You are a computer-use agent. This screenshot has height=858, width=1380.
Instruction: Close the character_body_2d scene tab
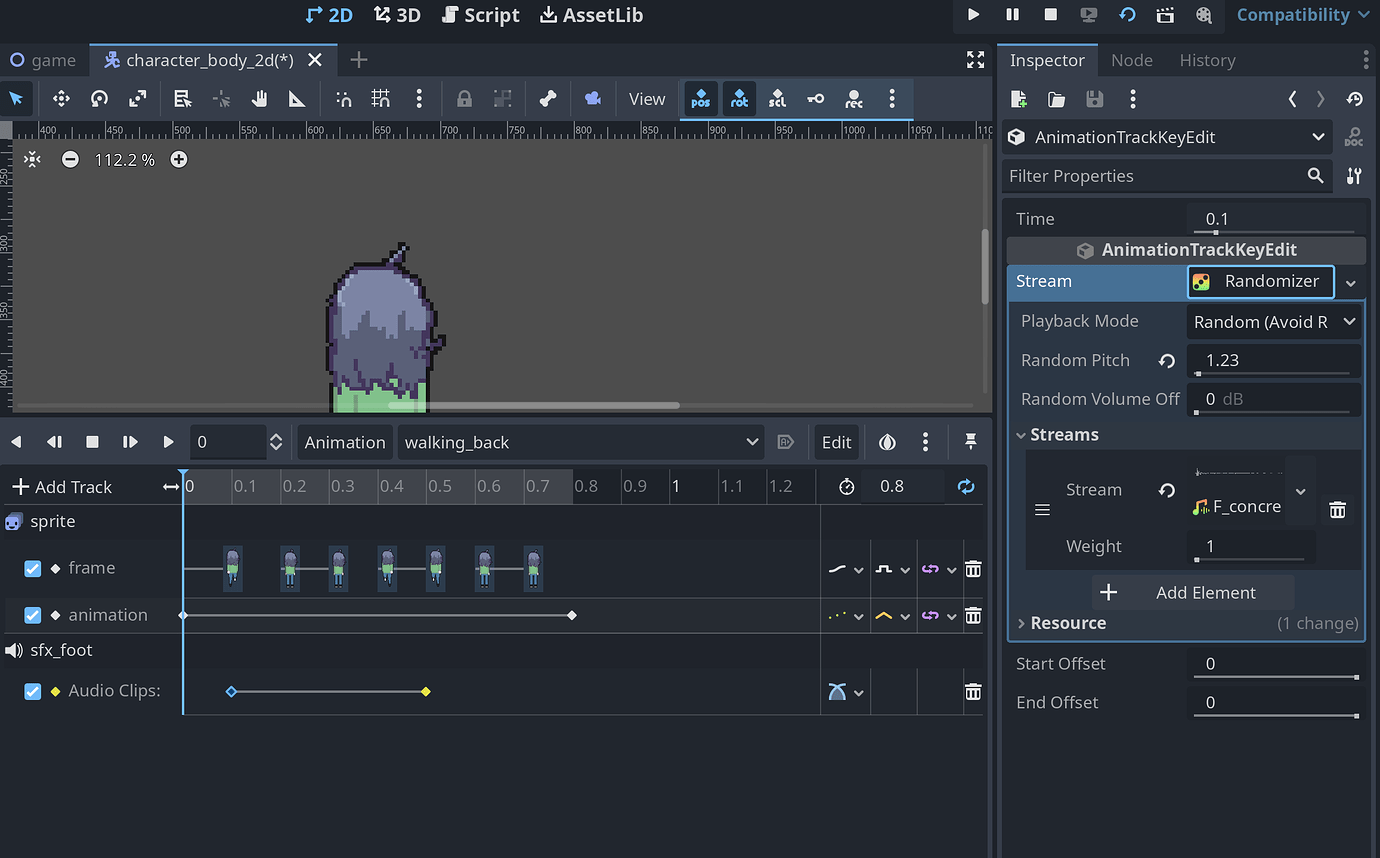(x=315, y=60)
